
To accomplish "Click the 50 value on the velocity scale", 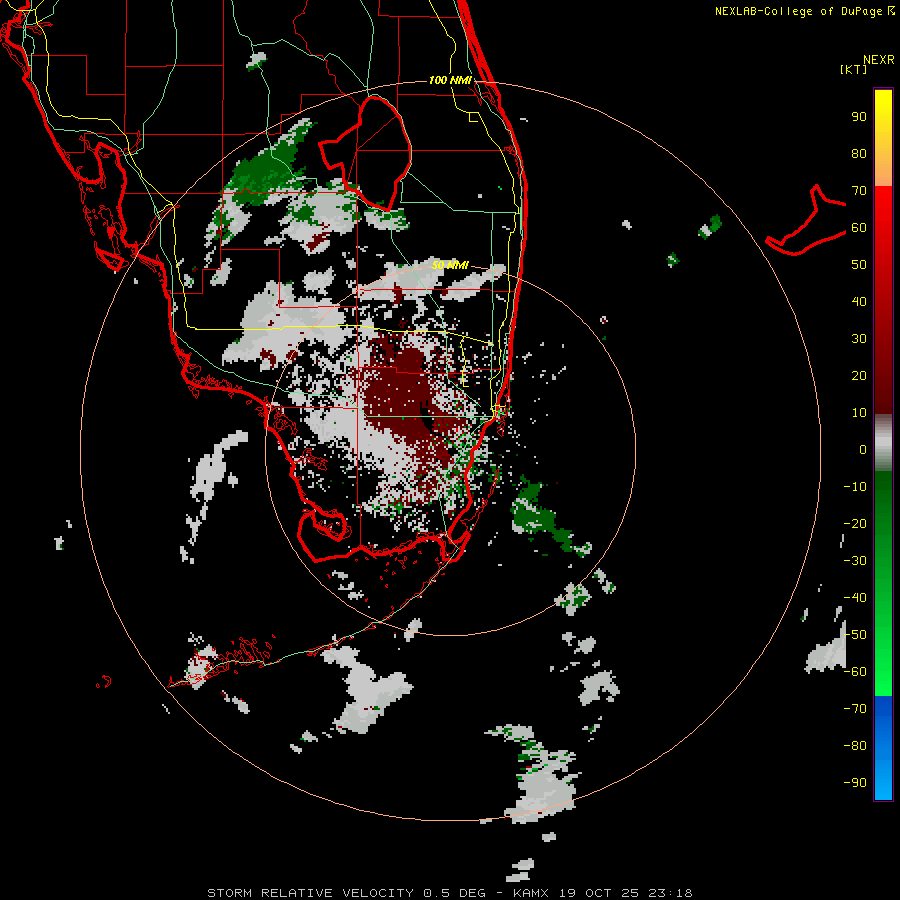I will (x=859, y=265).
